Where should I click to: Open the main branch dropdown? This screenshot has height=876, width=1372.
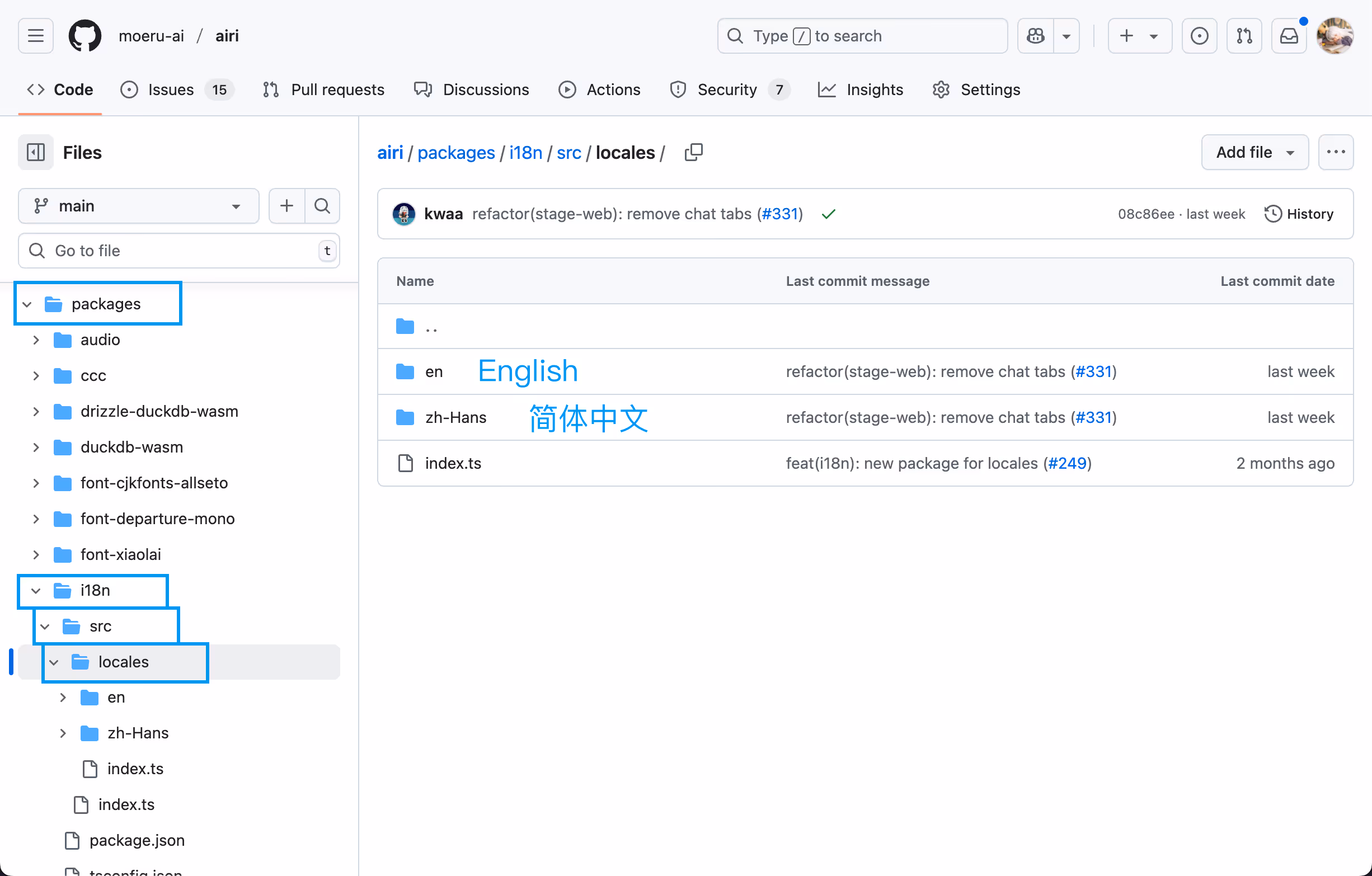point(138,206)
